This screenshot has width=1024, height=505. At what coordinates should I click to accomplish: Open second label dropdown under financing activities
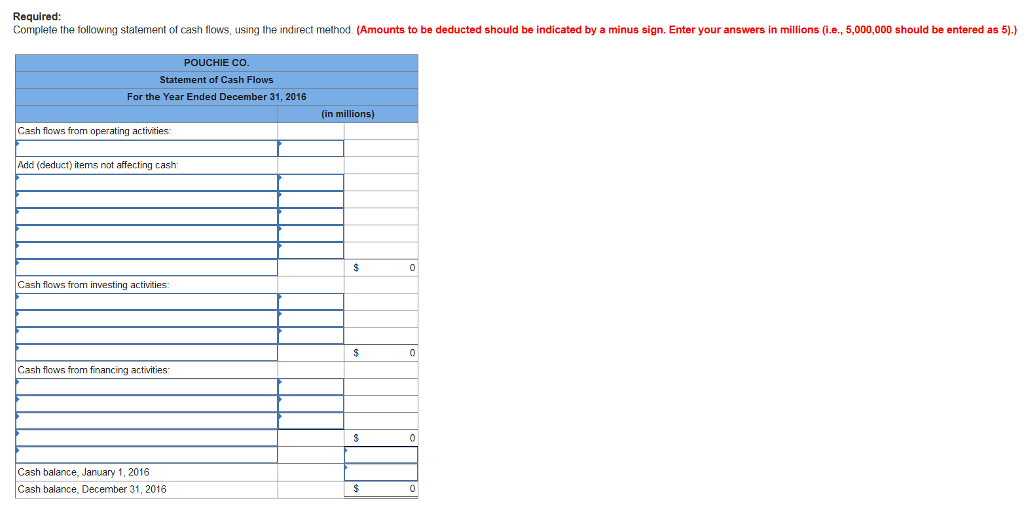147,403
